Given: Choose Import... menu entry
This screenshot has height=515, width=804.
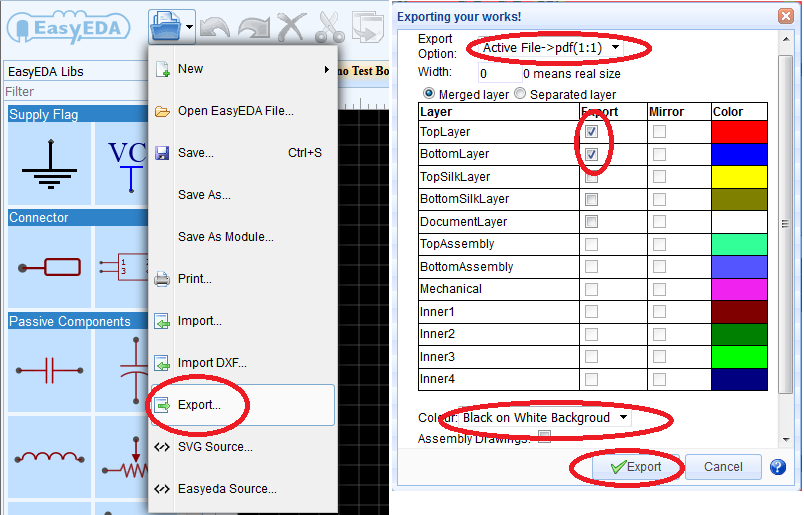Looking at the screenshot, I should (x=242, y=321).
